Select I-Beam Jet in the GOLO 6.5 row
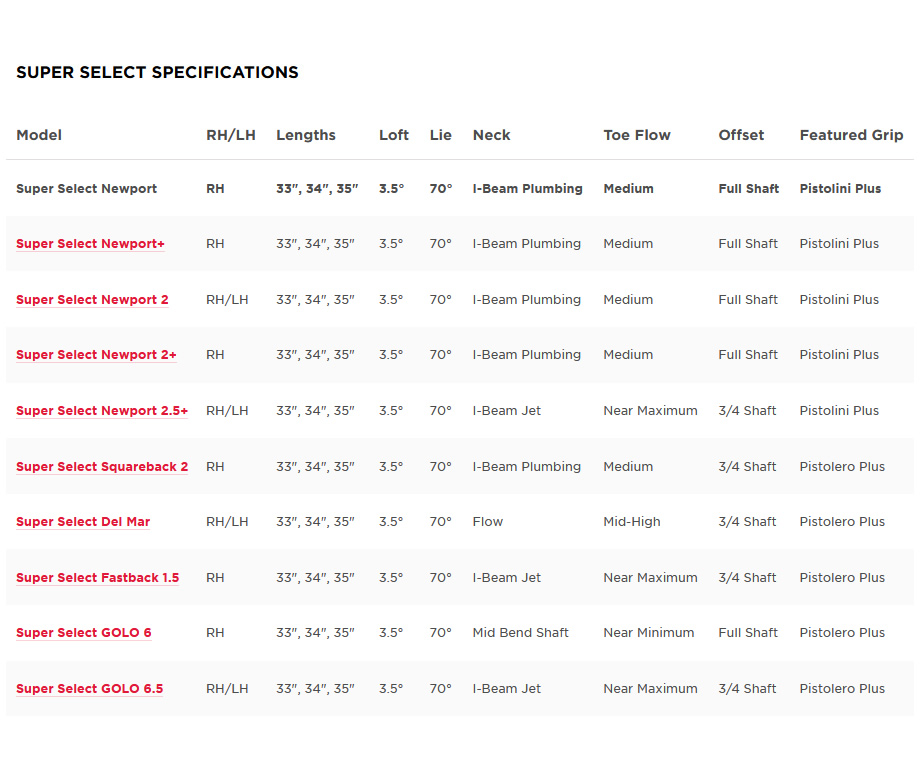The image size is (920, 761). [x=507, y=688]
